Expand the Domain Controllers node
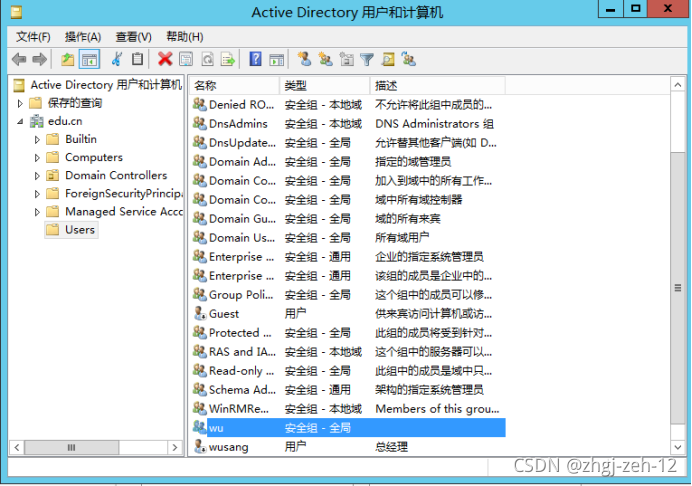The width and height of the screenshot is (692, 486). pyautogui.click(x=37, y=176)
